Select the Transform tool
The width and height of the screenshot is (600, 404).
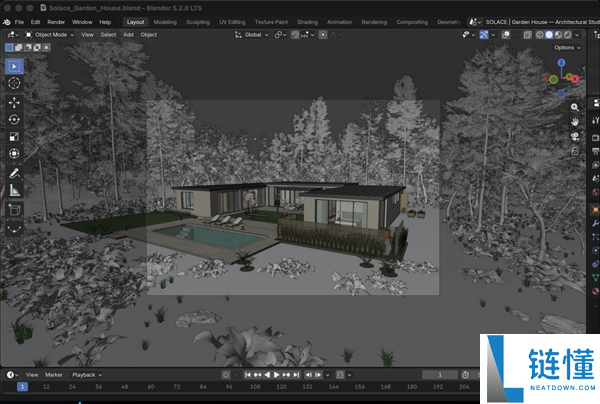coord(14,153)
